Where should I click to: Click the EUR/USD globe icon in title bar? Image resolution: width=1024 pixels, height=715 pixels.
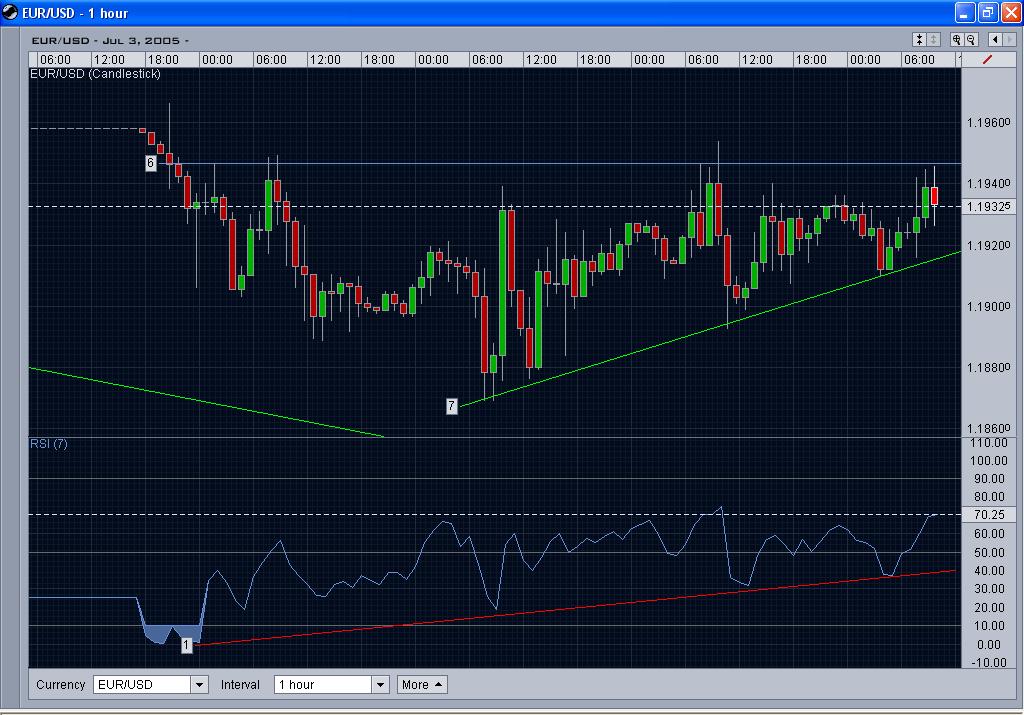[x=10, y=12]
